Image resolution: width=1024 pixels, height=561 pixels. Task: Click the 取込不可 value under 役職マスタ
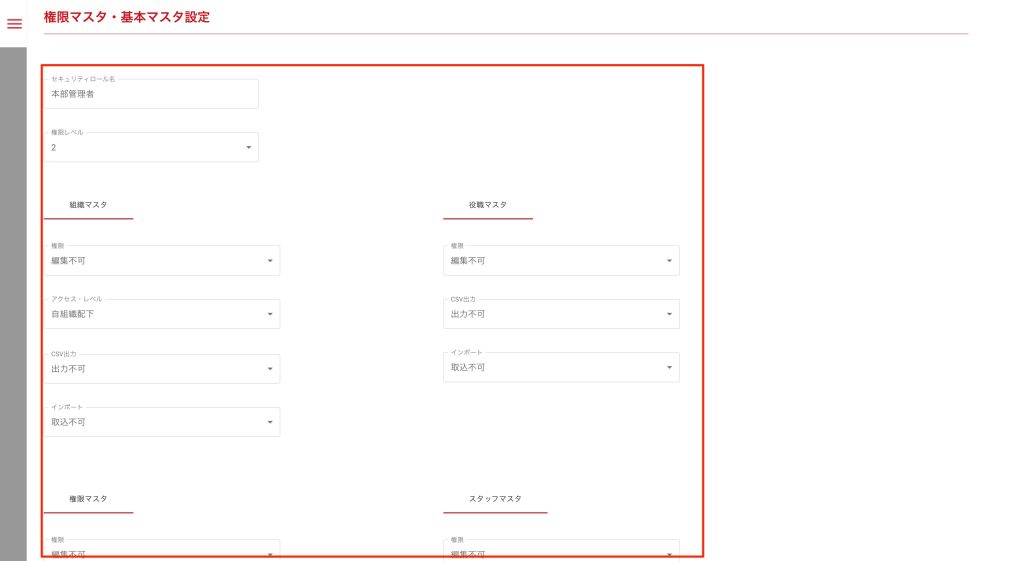click(x=469, y=368)
